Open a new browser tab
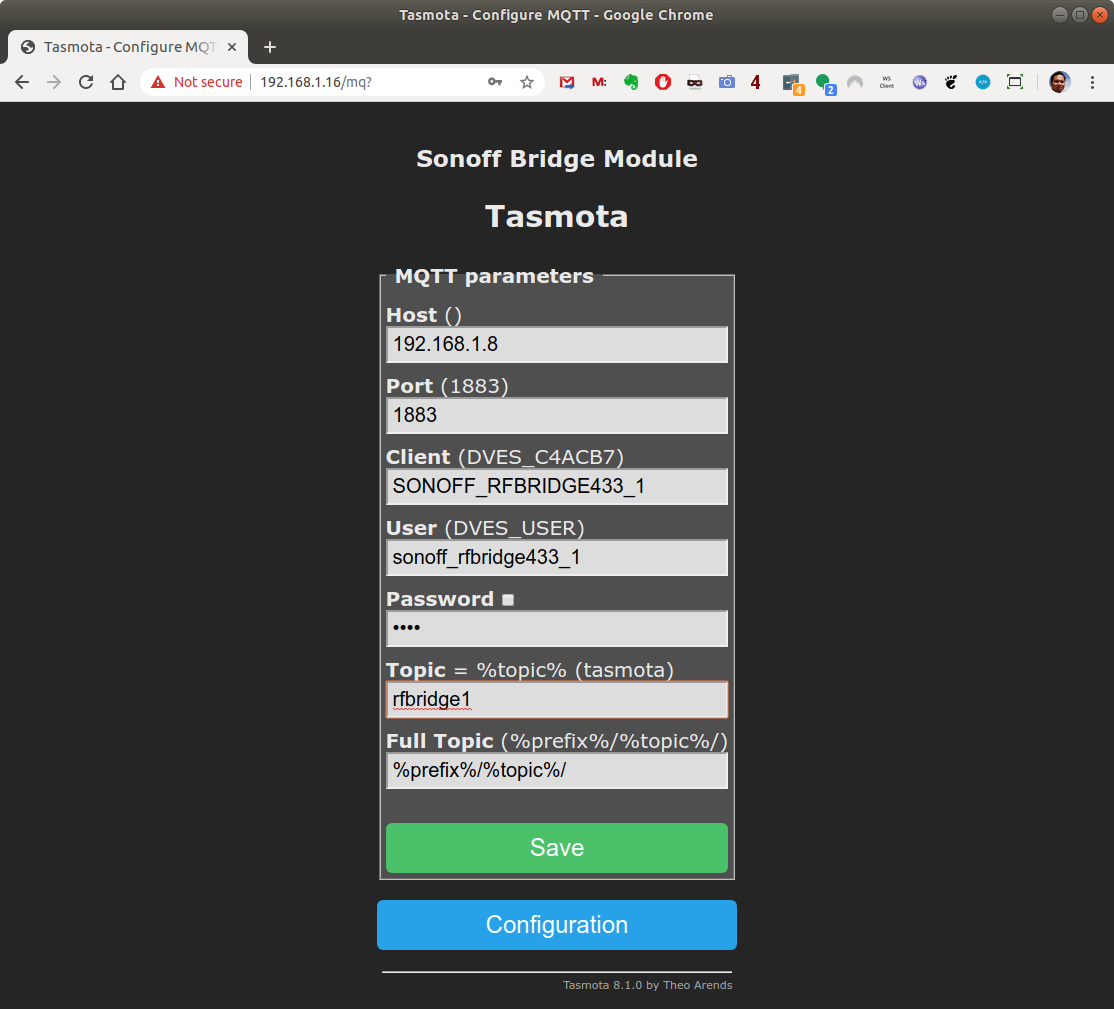 click(x=270, y=47)
